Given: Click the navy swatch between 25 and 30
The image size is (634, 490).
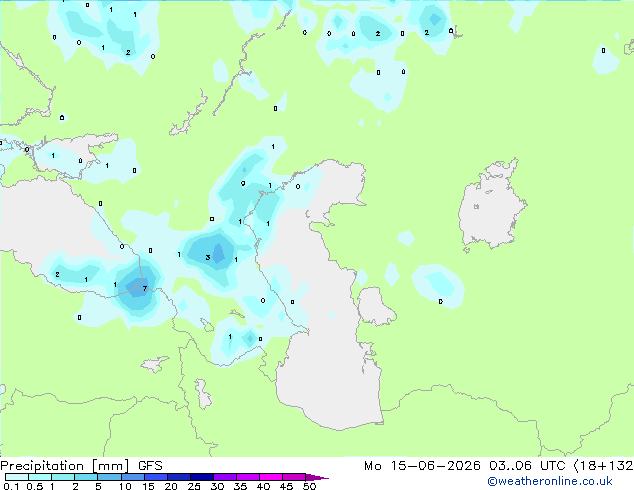Looking at the screenshot, I should click(201, 477).
